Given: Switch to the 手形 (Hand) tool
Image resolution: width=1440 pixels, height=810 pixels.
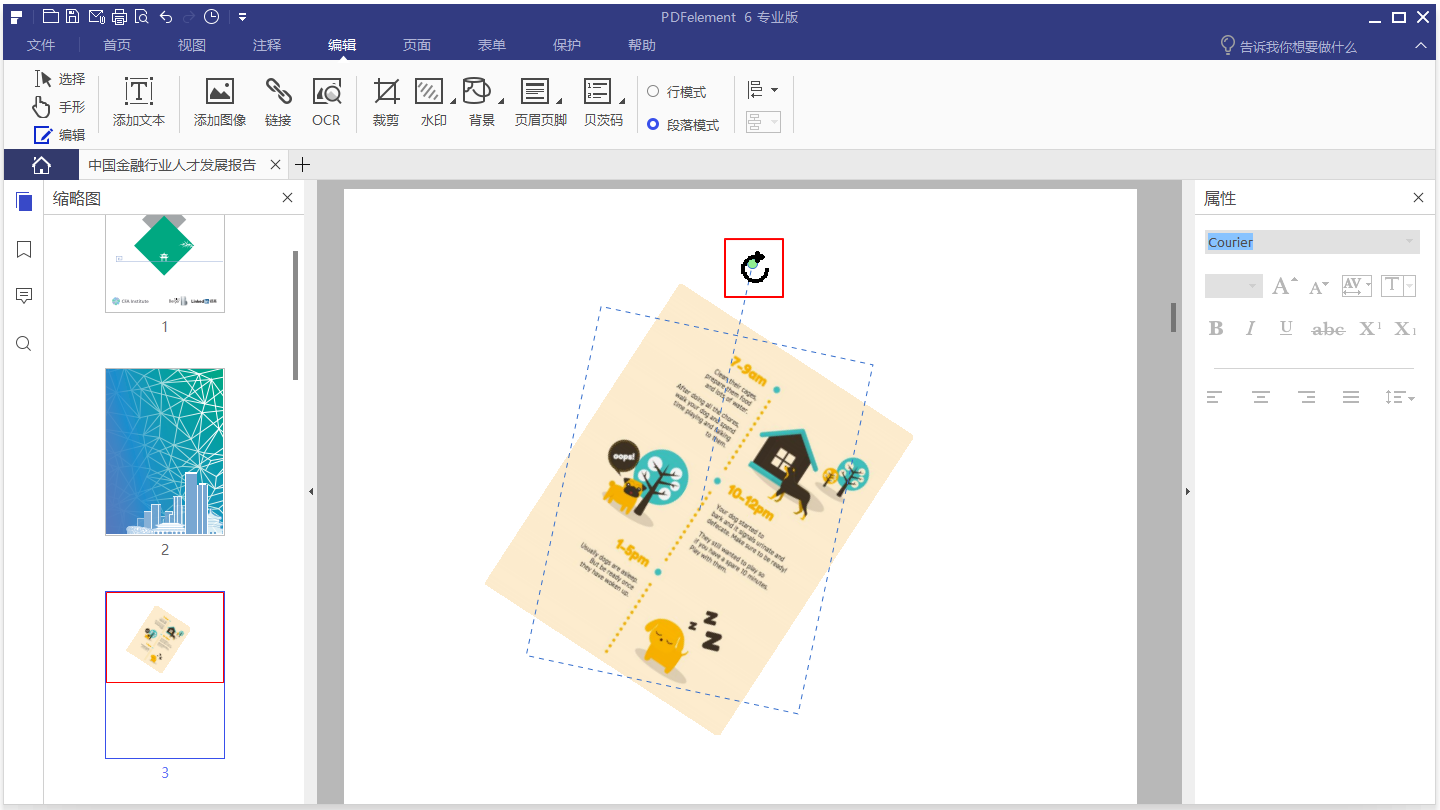Looking at the screenshot, I should (59, 107).
